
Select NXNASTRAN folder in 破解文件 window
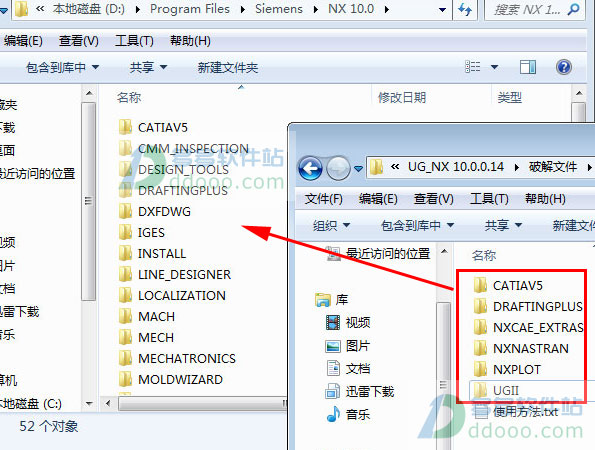click(x=521, y=348)
